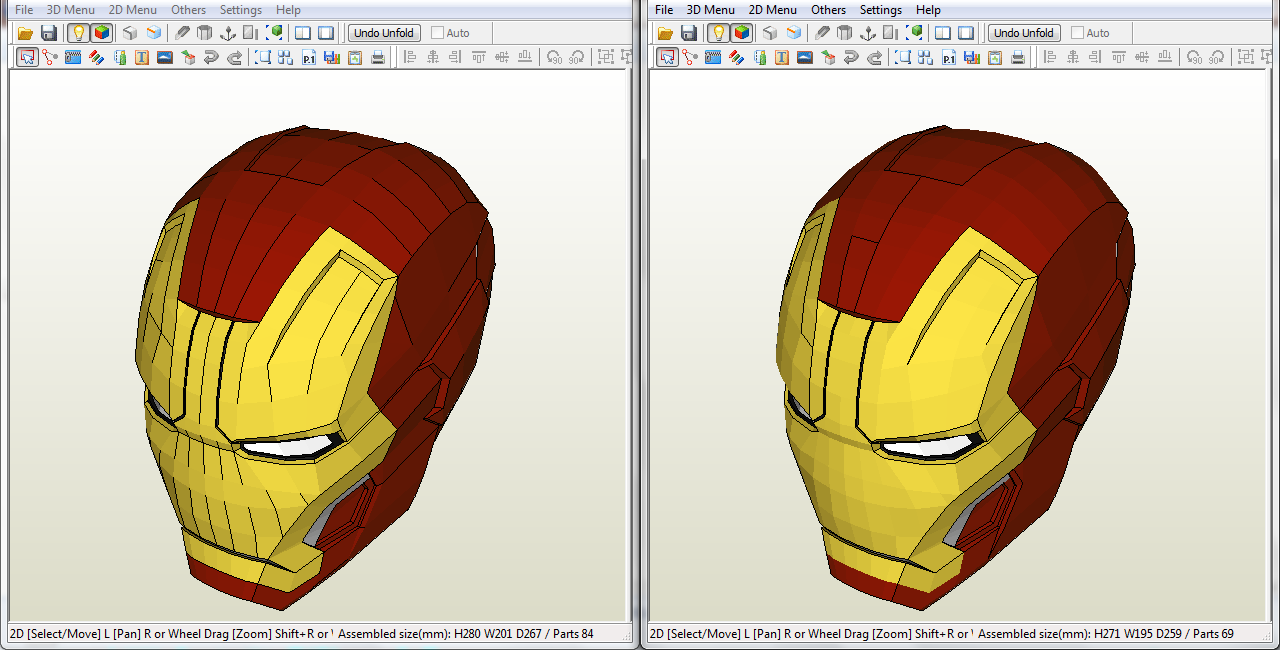Screen dimensions: 1280x650
Task: Click the status text ending in 'Parts 69'
Action: pos(1105,634)
